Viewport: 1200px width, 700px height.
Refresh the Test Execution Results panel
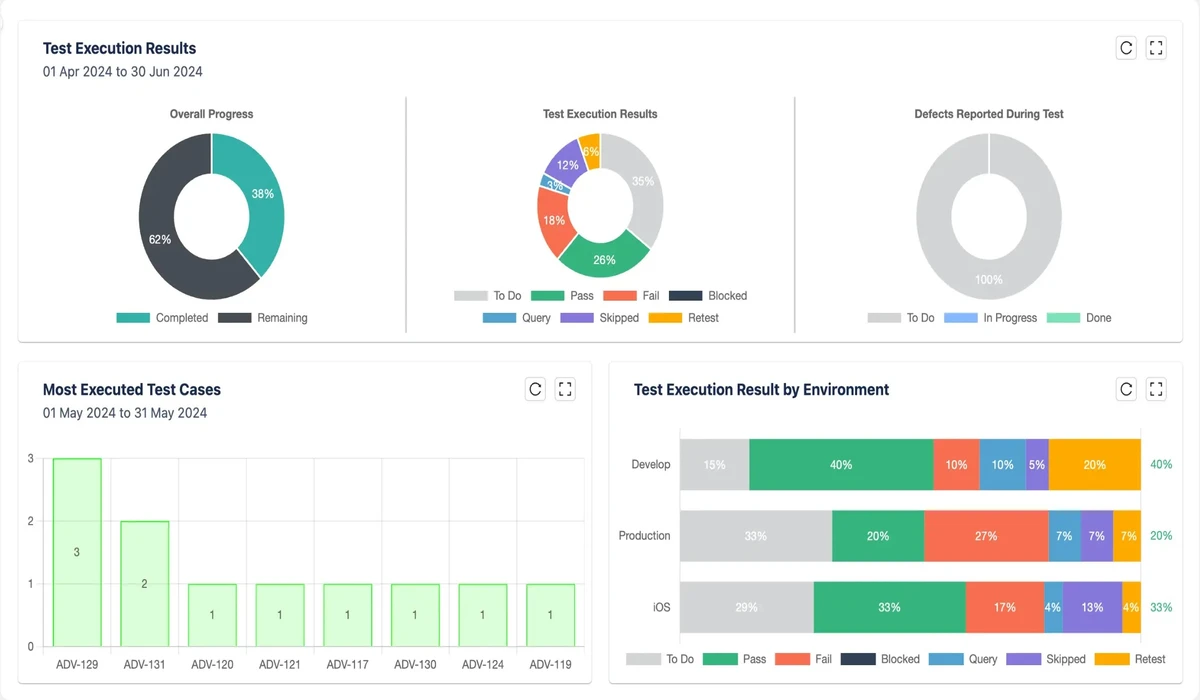pos(1126,48)
